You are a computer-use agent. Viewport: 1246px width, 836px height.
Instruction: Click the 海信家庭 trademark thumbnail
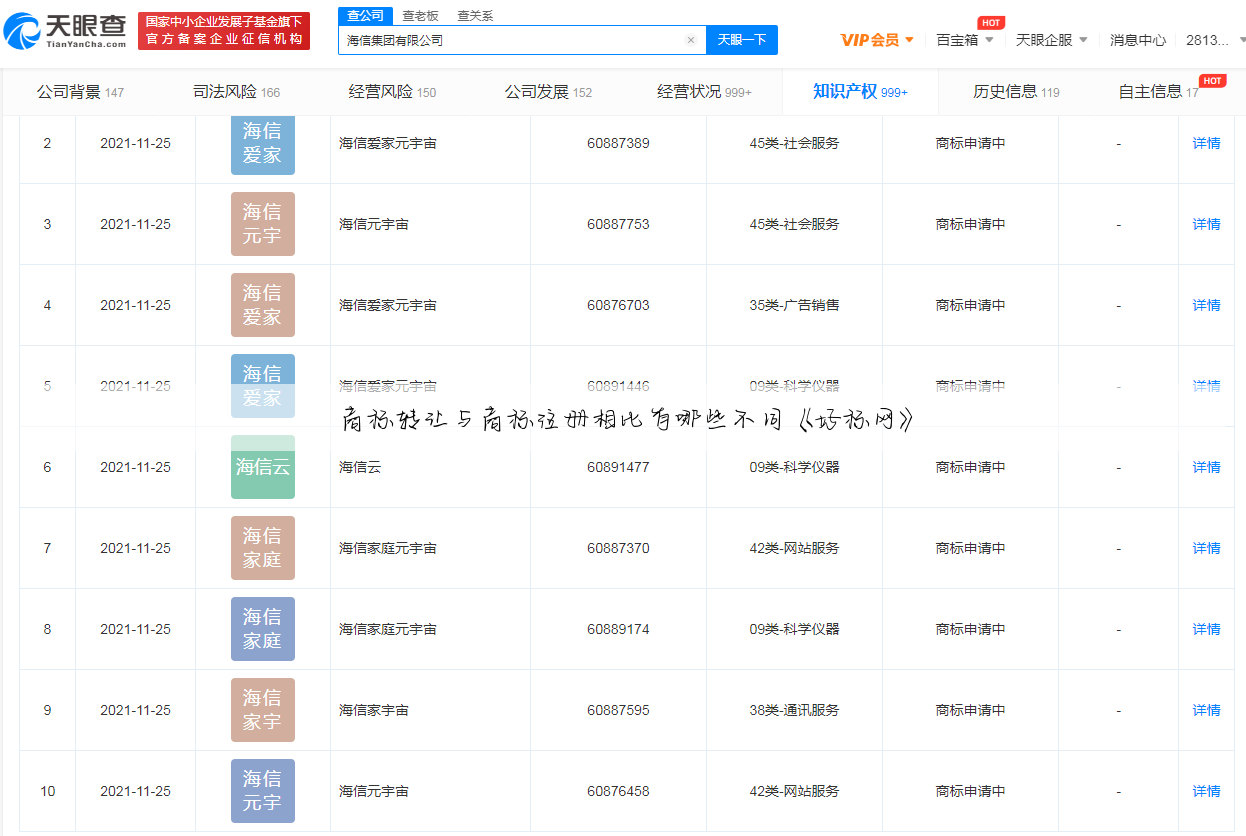[x=263, y=548]
